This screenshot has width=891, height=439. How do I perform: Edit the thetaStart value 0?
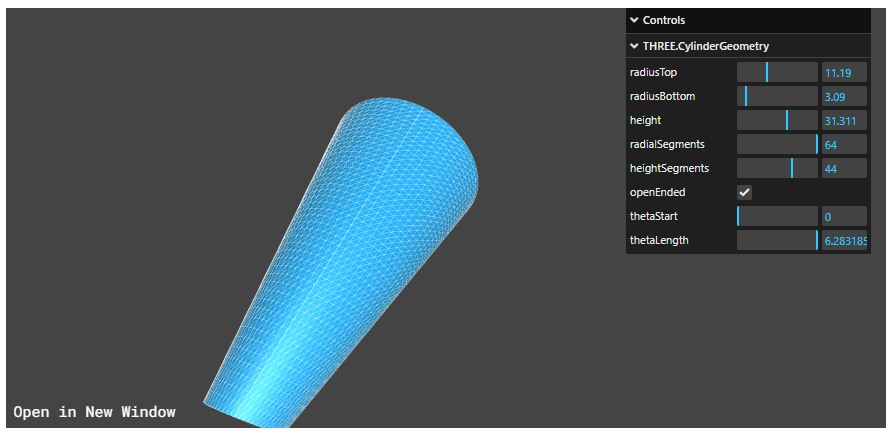(x=844, y=216)
